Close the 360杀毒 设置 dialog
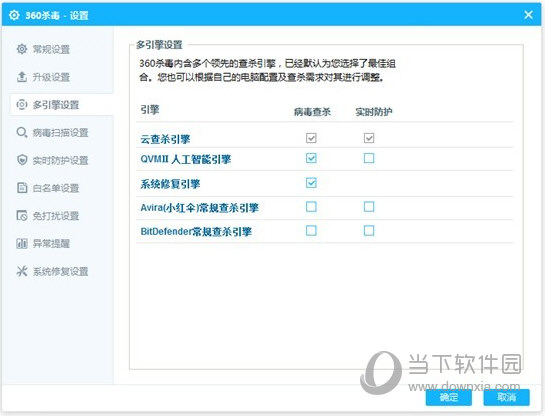 [x=528, y=15]
